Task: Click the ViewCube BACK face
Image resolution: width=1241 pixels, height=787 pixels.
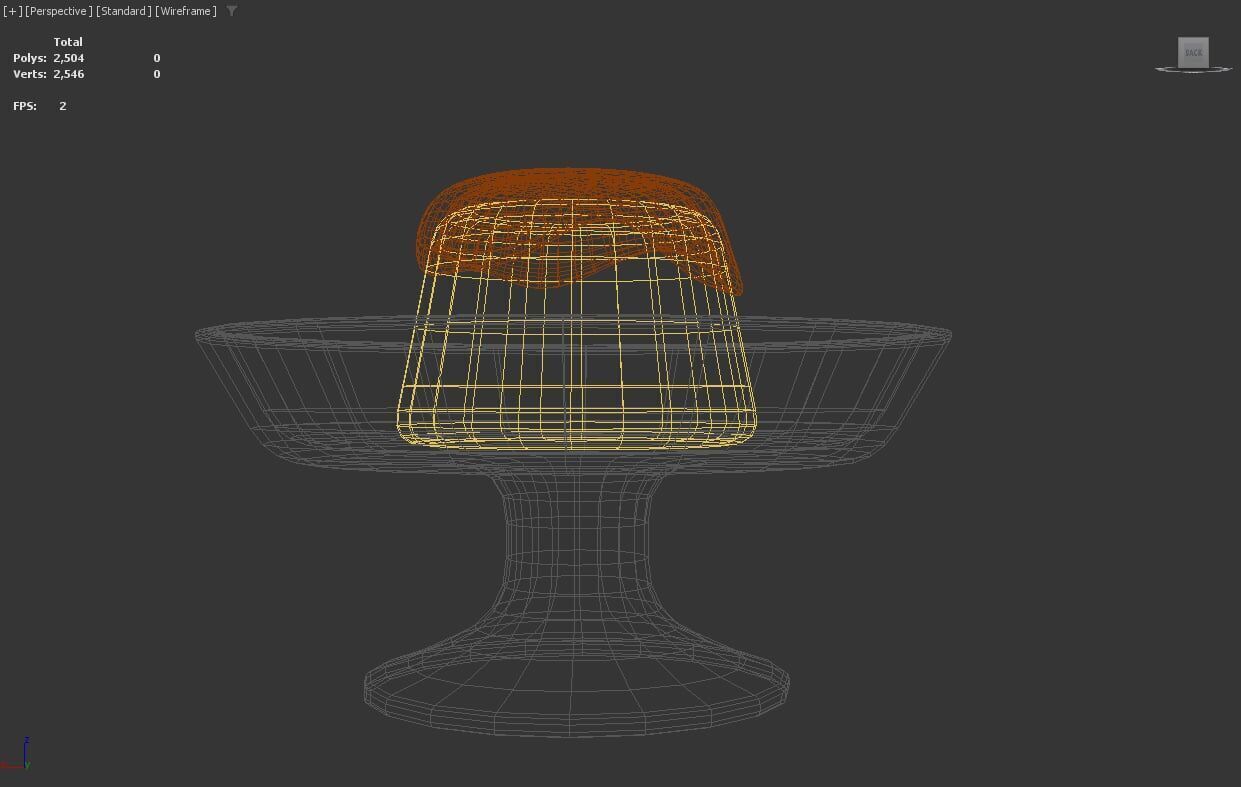Action: (1193, 52)
